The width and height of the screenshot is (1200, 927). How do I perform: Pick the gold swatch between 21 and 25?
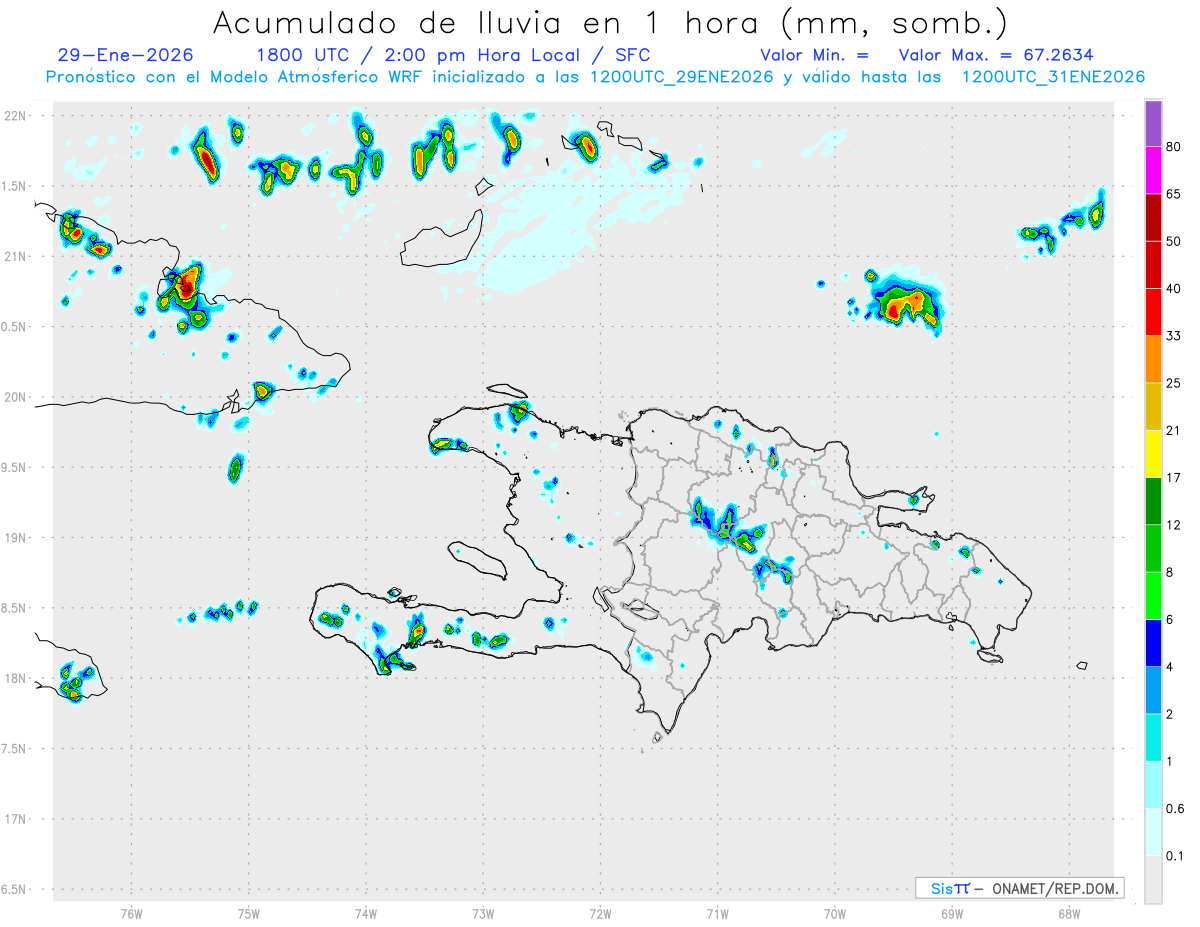pyautogui.click(x=1153, y=406)
